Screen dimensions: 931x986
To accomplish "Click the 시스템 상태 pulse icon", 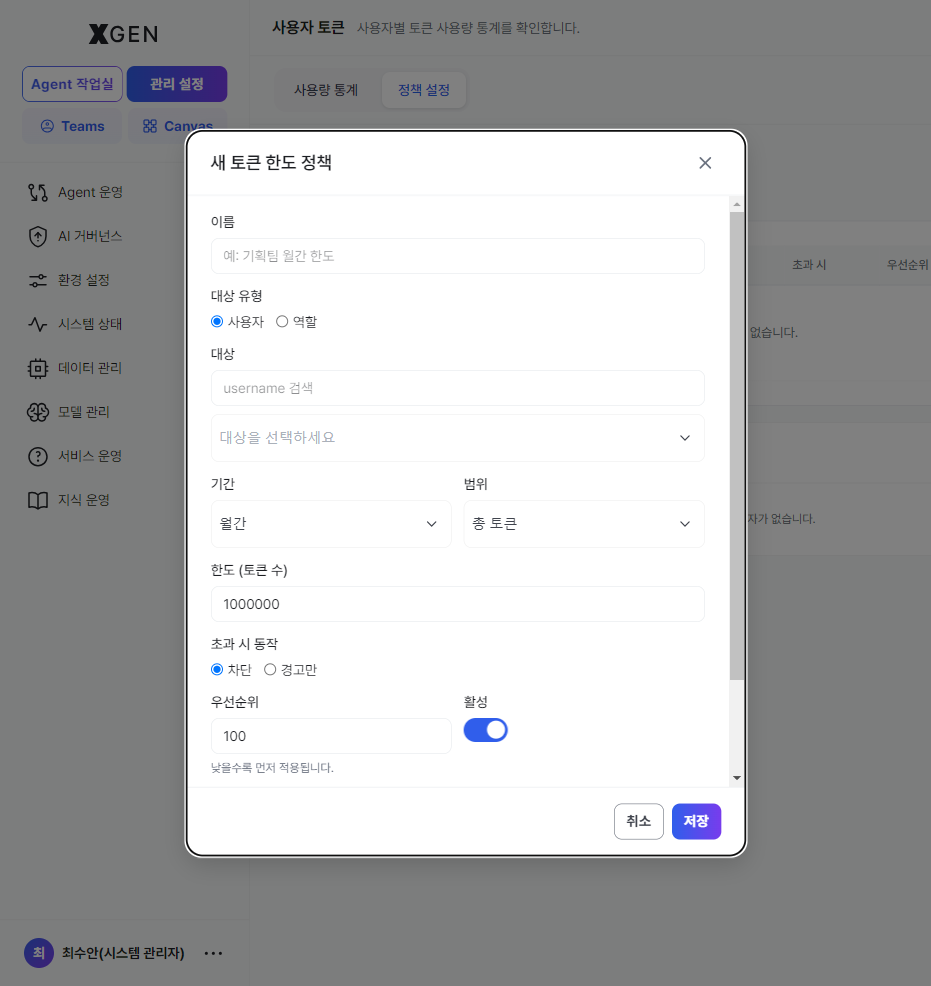I will click(38, 324).
